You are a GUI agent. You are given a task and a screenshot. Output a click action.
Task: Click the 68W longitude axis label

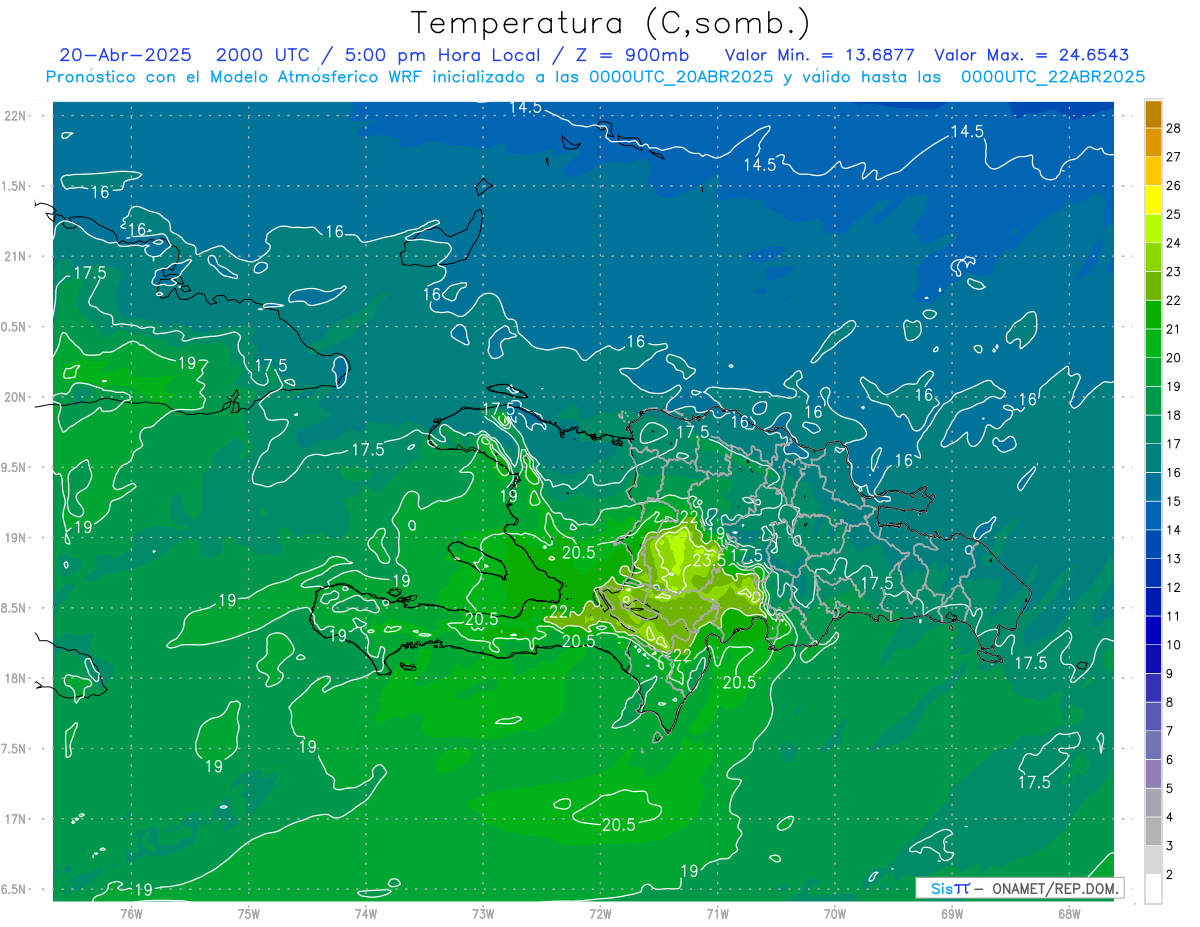[1069, 913]
